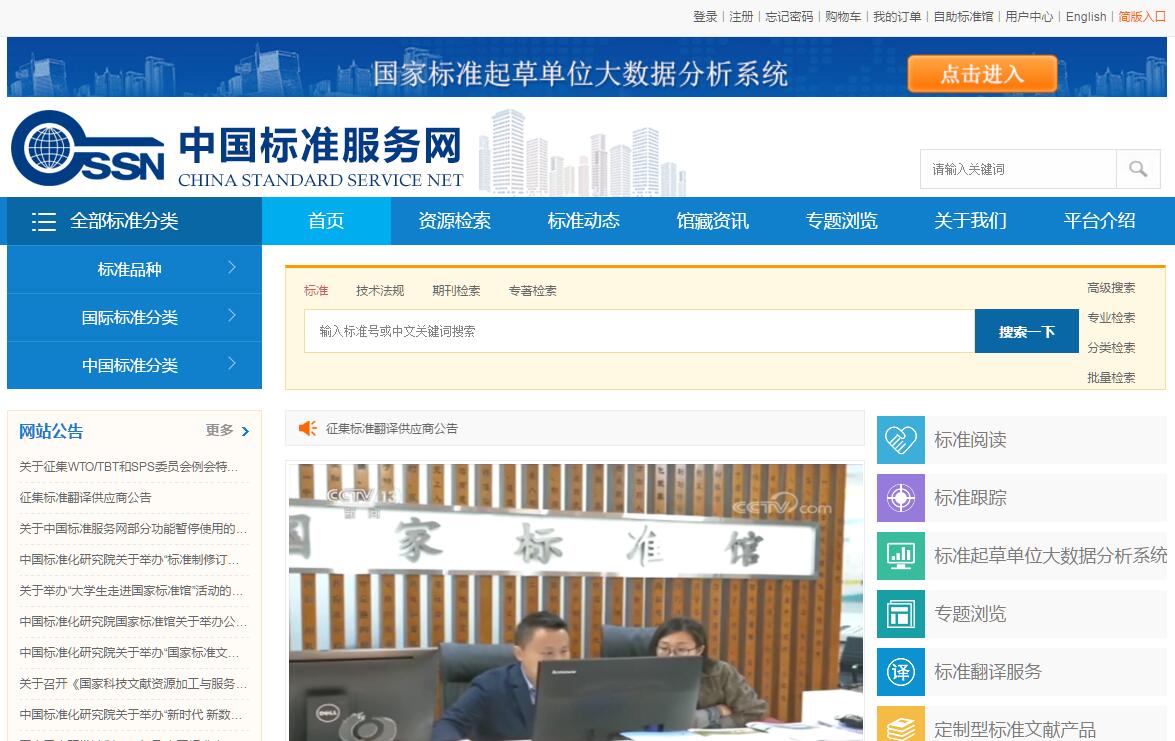Open the 资源检索 navigation menu

[x=454, y=221]
